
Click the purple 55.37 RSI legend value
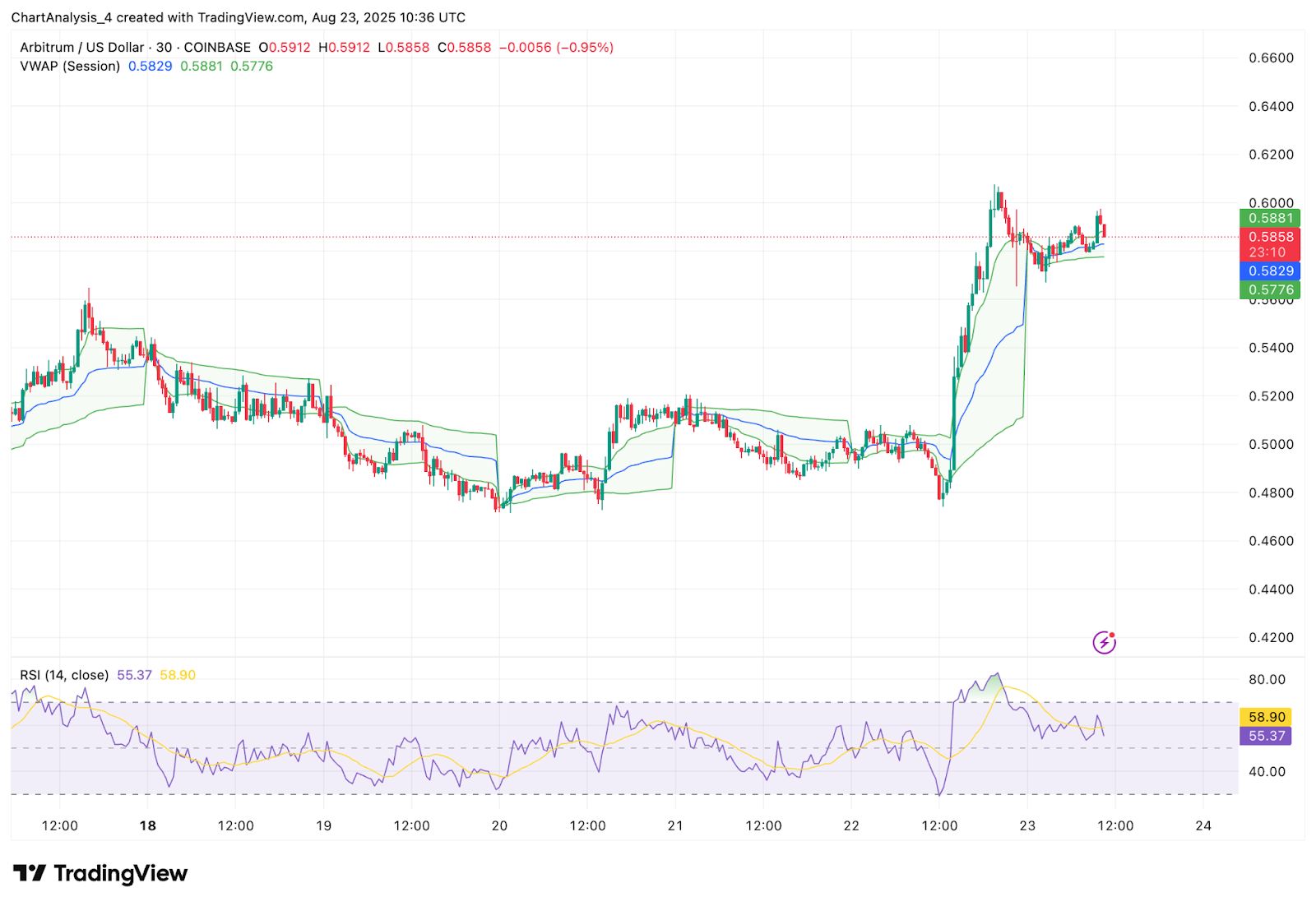point(134,675)
